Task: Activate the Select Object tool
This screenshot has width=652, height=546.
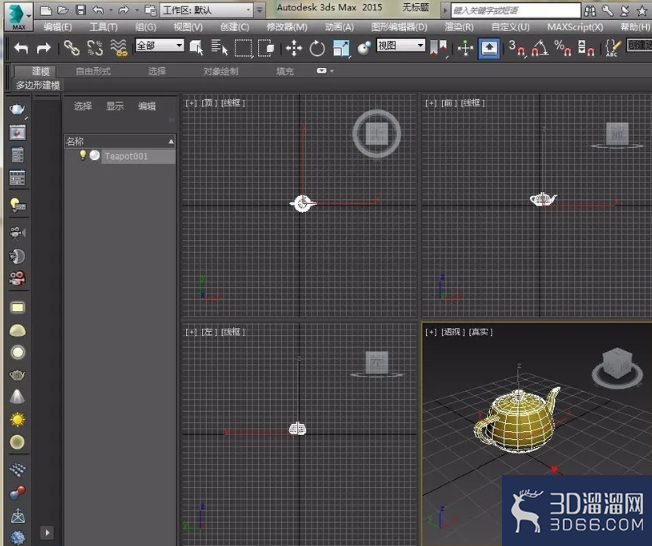Action: 196,48
